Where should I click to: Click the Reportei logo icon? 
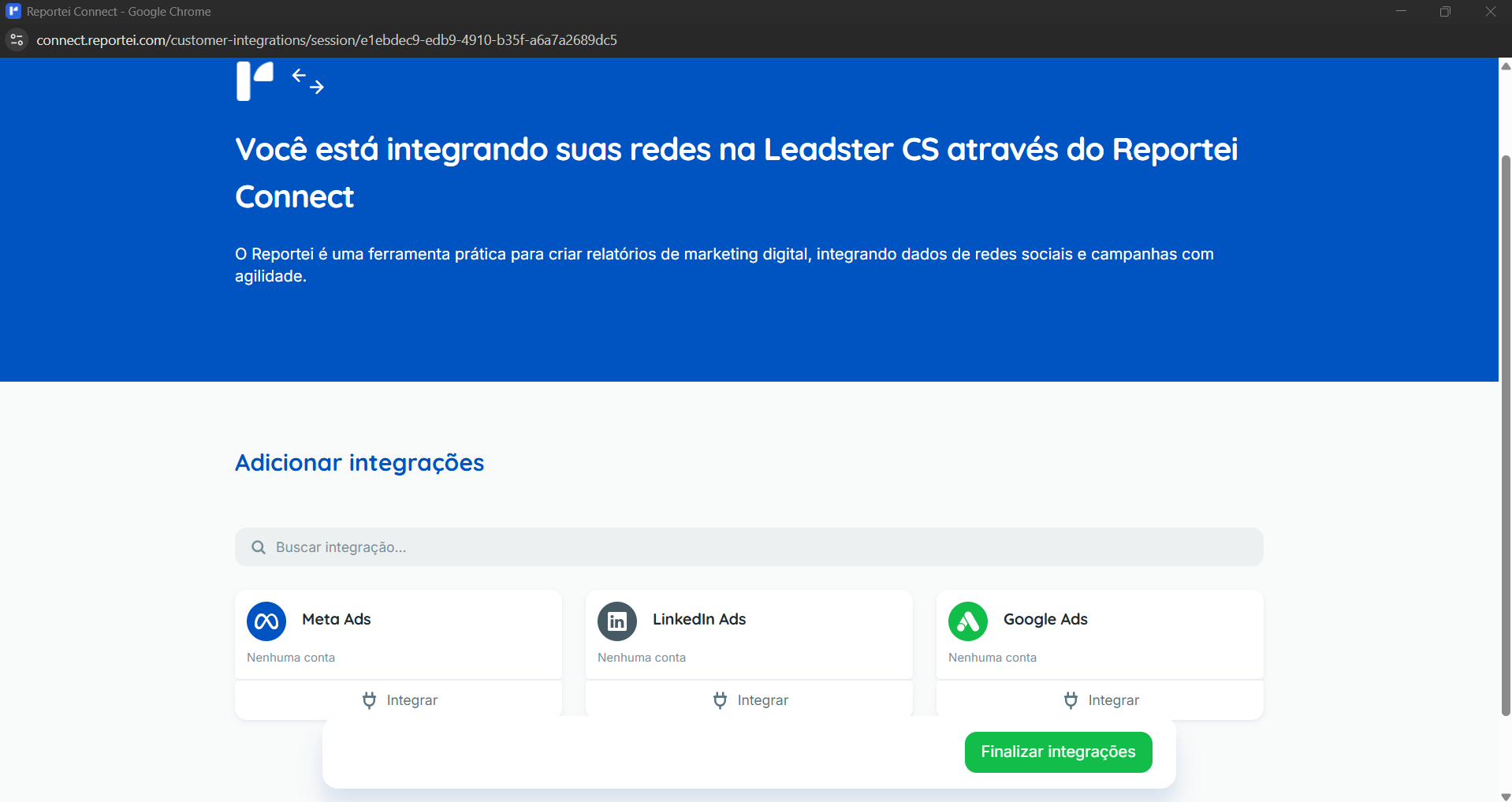point(255,80)
